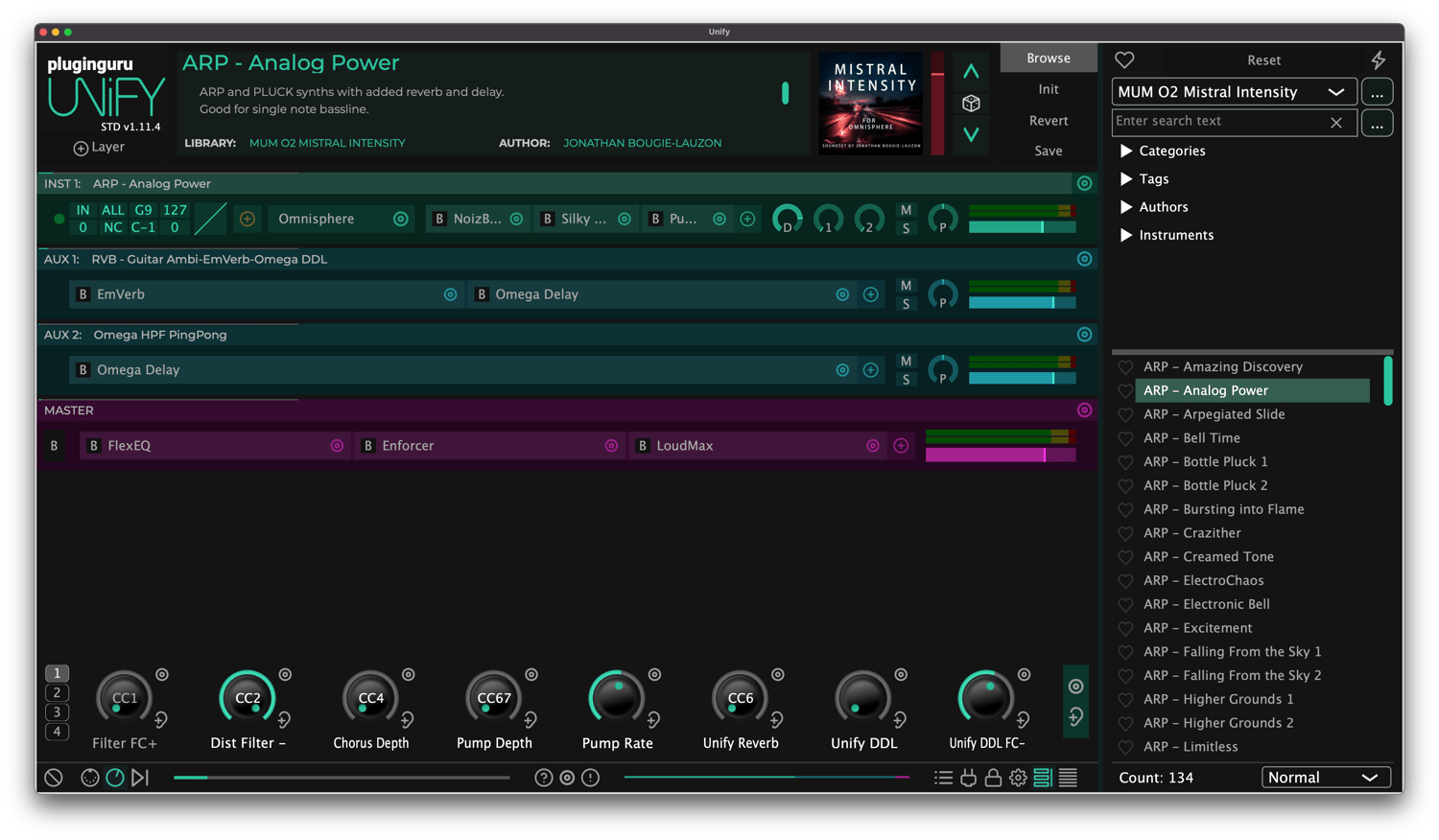
Task: Click the lightning bolt icon near Reset
Action: tap(1378, 60)
